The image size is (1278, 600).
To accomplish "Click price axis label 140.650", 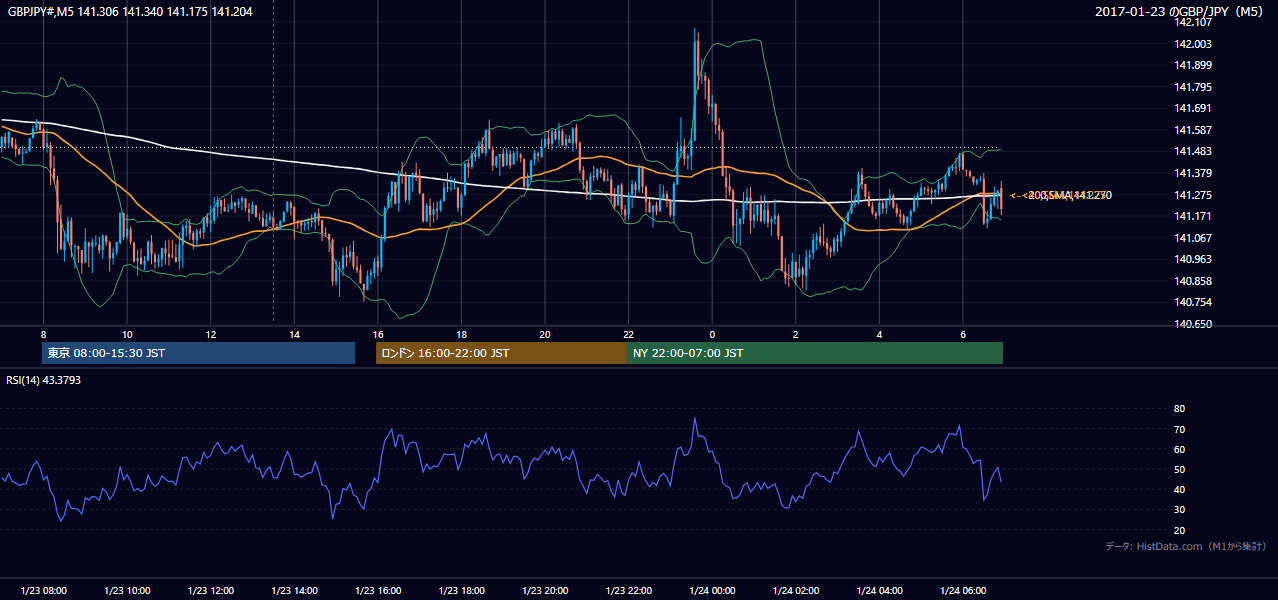I will click(1194, 324).
